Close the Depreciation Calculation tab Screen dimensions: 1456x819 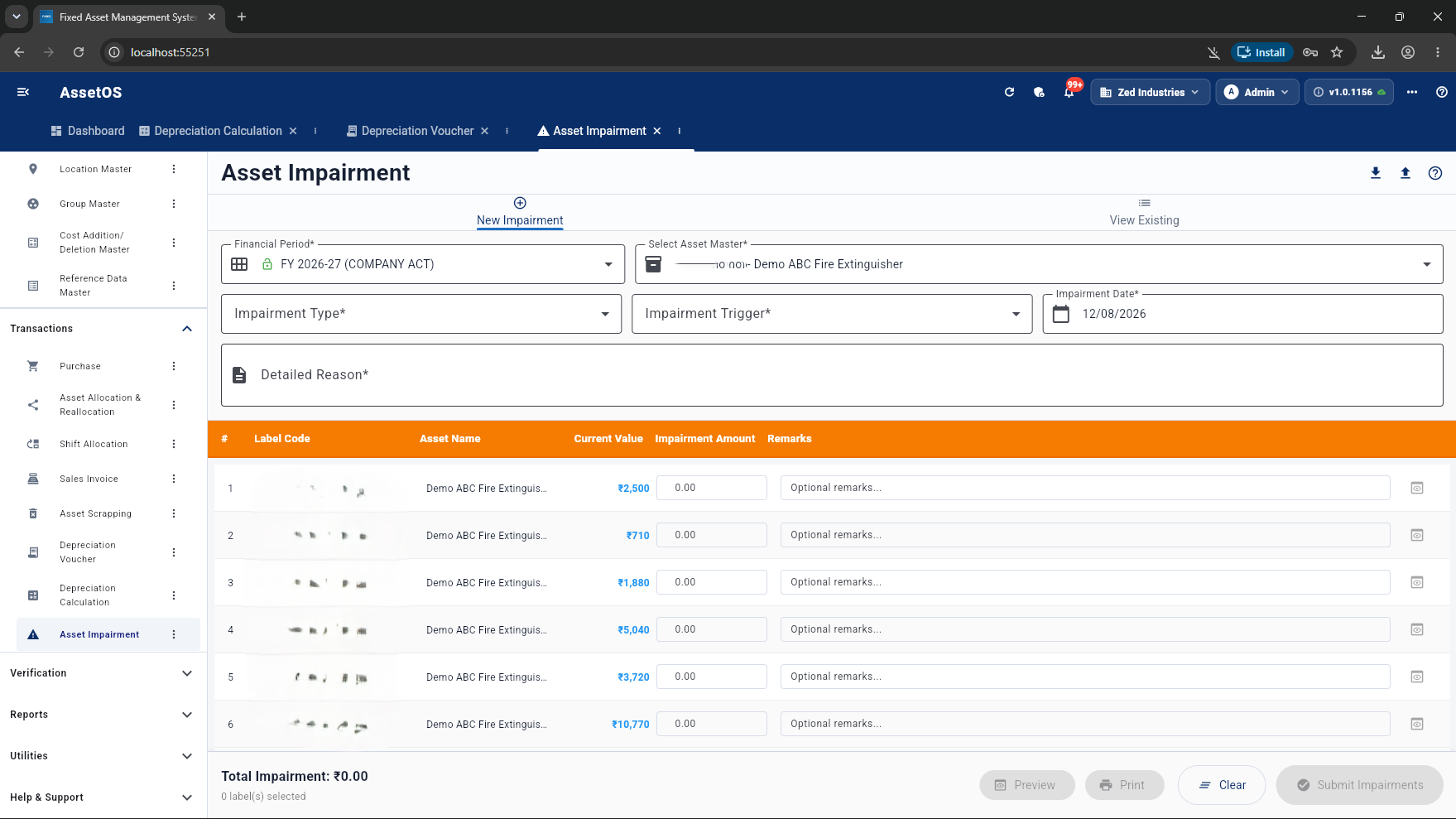click(x=293, y=131)
